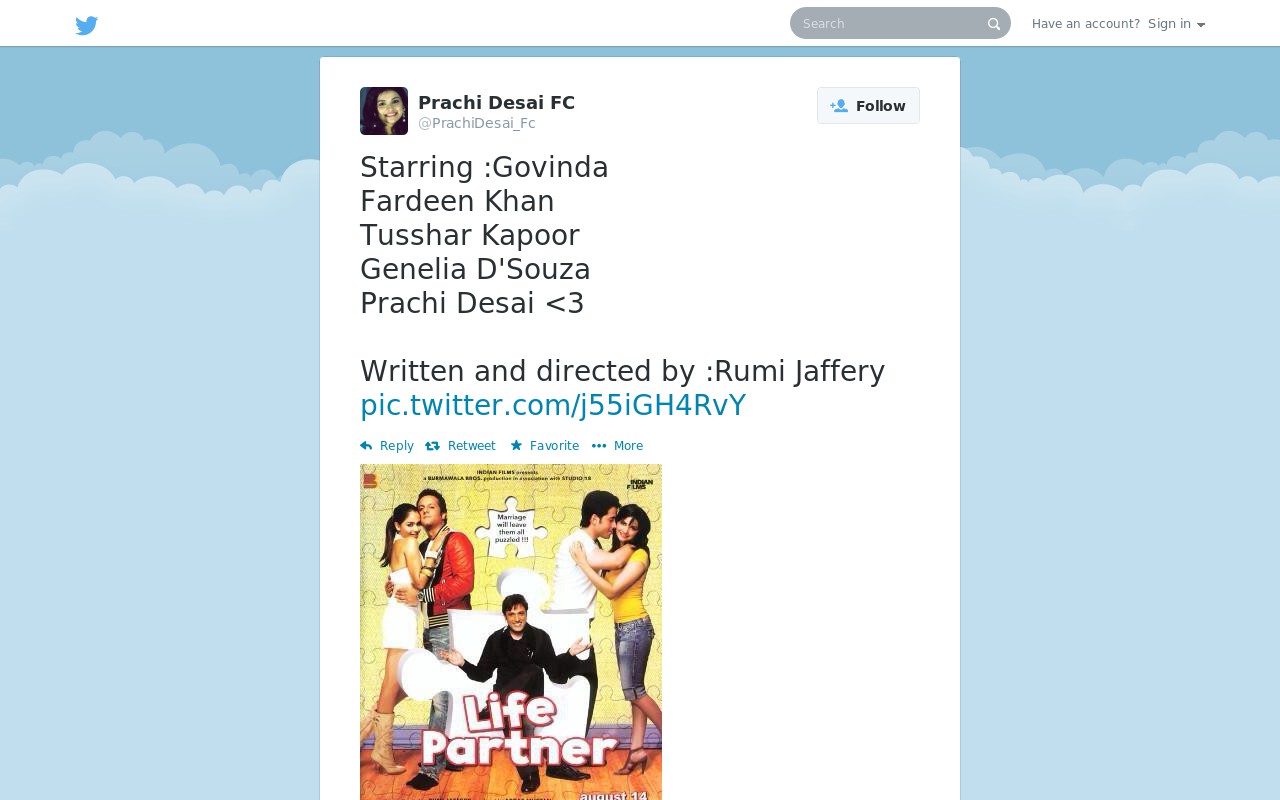Open the pic.twitter.com/j55iGH4RvY link
The image size is (1280, 800).
[553, 405]
